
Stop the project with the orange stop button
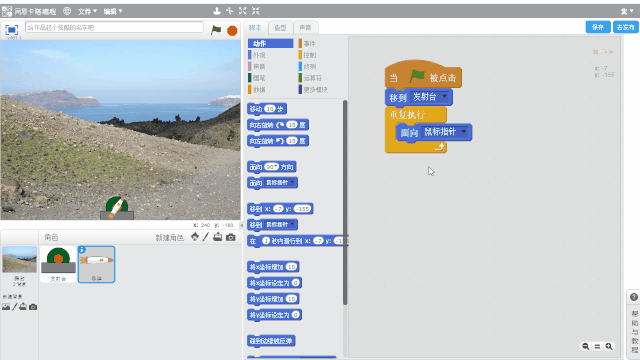click(x=232, y=30)
